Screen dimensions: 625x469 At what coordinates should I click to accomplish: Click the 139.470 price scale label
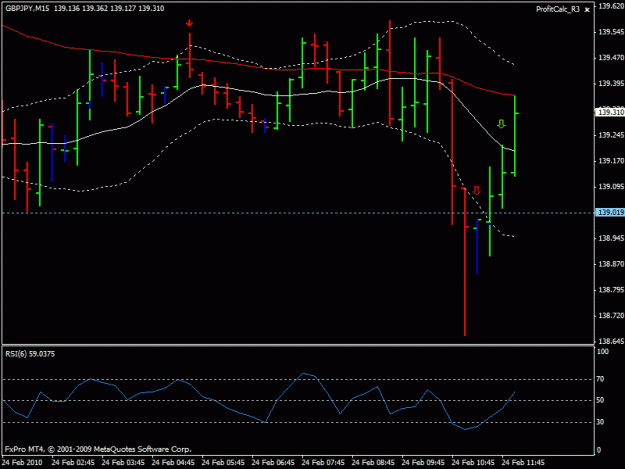(x=611, y=58)
